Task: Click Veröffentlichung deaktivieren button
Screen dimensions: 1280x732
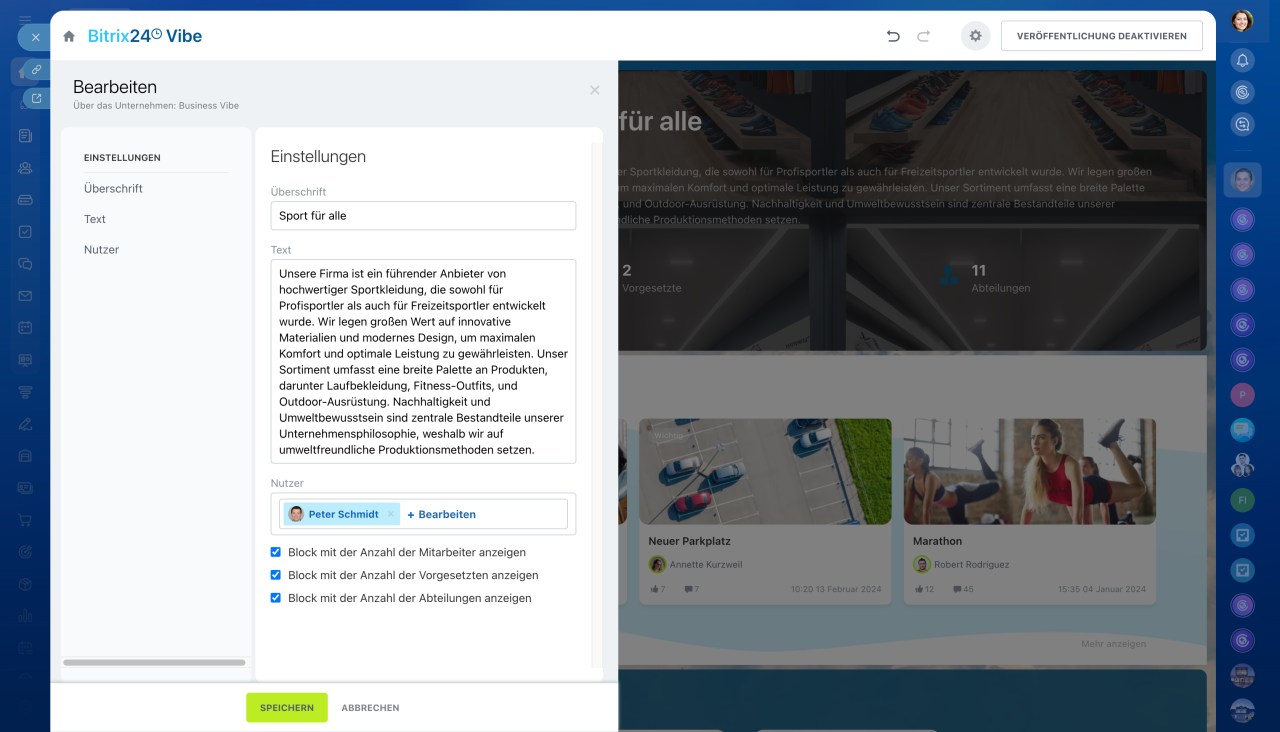Action: [1102, 36]
